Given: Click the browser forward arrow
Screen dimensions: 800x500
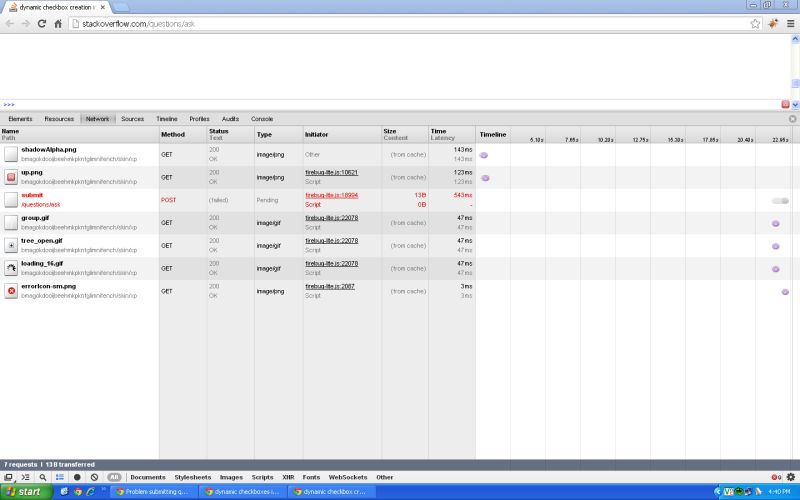Looking at the screenshot, I should coord(26,23).
